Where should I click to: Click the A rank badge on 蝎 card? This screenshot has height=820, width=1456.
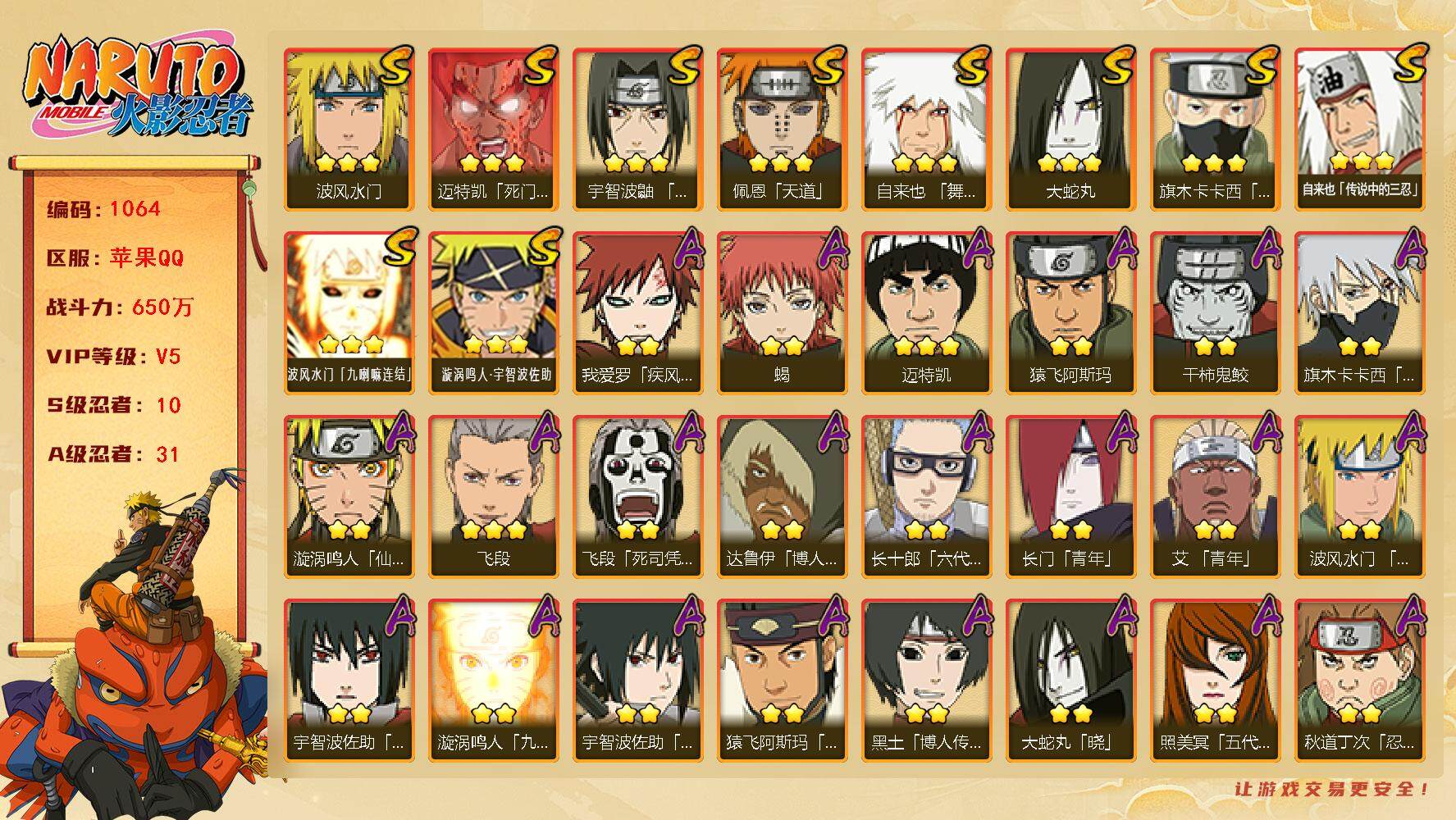point(831,248)
